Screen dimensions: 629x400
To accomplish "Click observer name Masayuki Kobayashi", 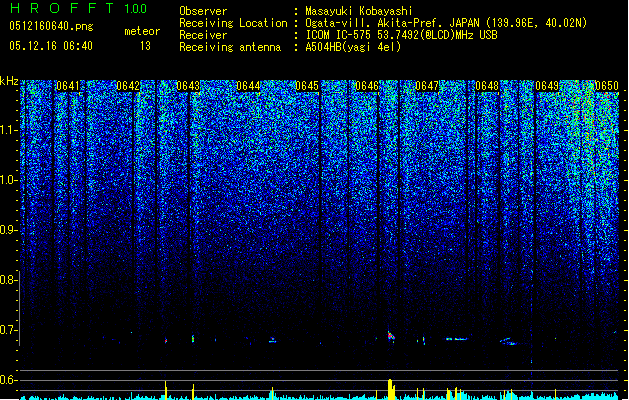I will pyautogui.click(x=359, y=11).
